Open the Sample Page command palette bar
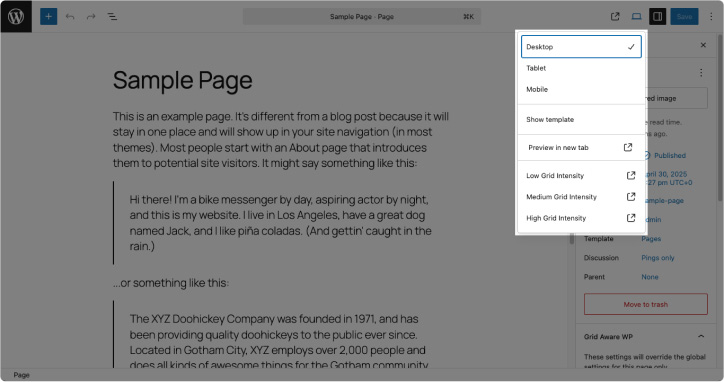 pos(362,17)
